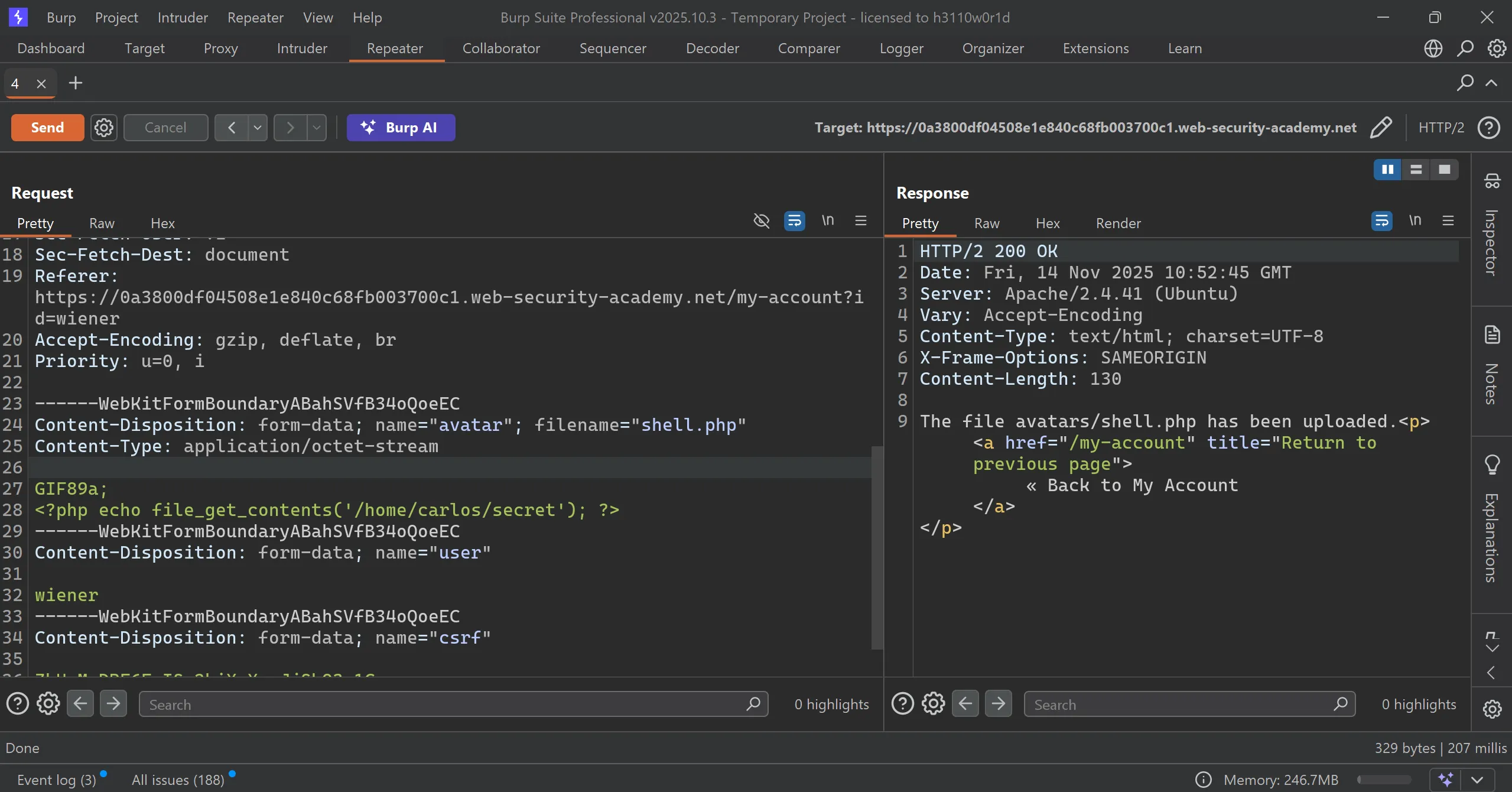Expand the back history dropdown arrow
1512x792 pixels.
click(258, 127)
